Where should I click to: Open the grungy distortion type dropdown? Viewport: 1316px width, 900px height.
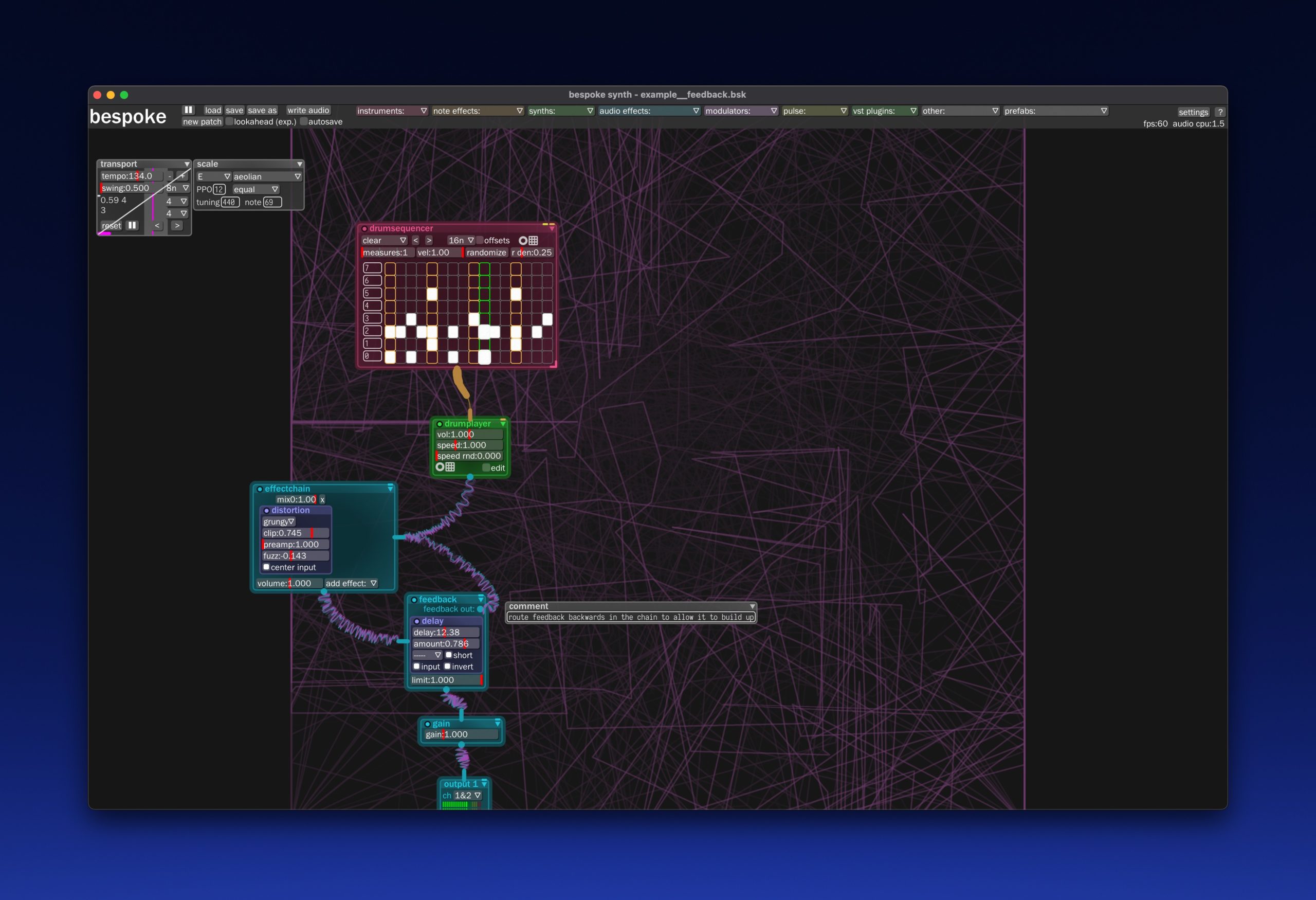coord(279,521)
